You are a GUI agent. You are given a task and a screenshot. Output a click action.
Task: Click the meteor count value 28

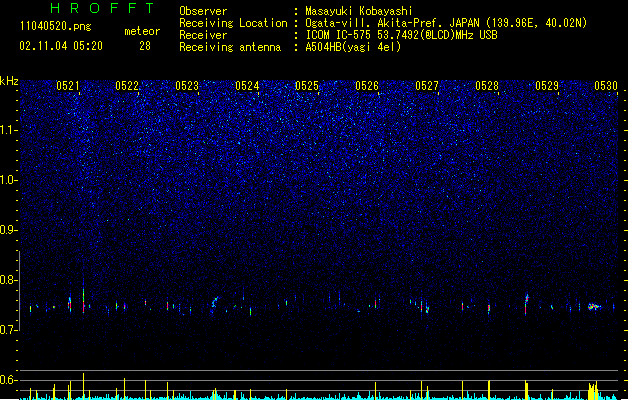(145, 46)
